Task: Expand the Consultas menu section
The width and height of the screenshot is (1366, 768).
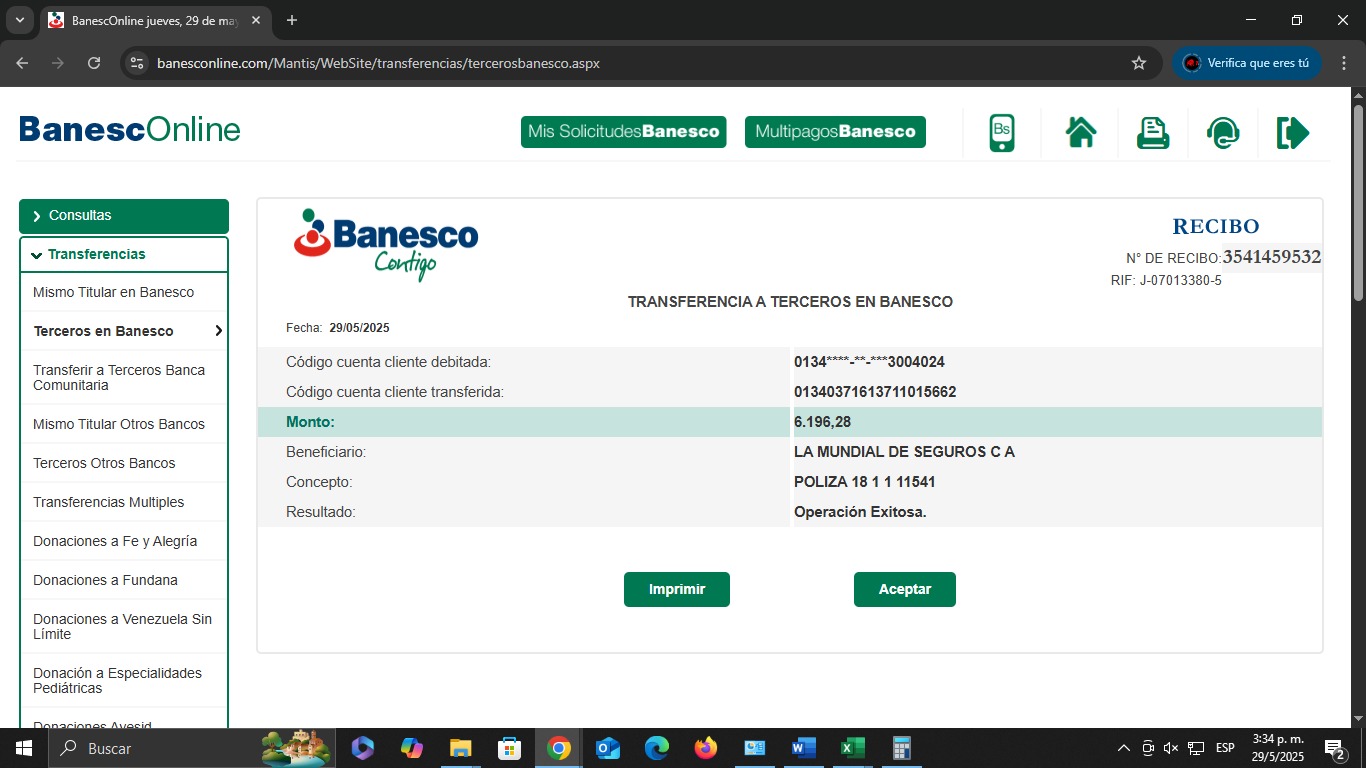Action: tap(123, 216)
